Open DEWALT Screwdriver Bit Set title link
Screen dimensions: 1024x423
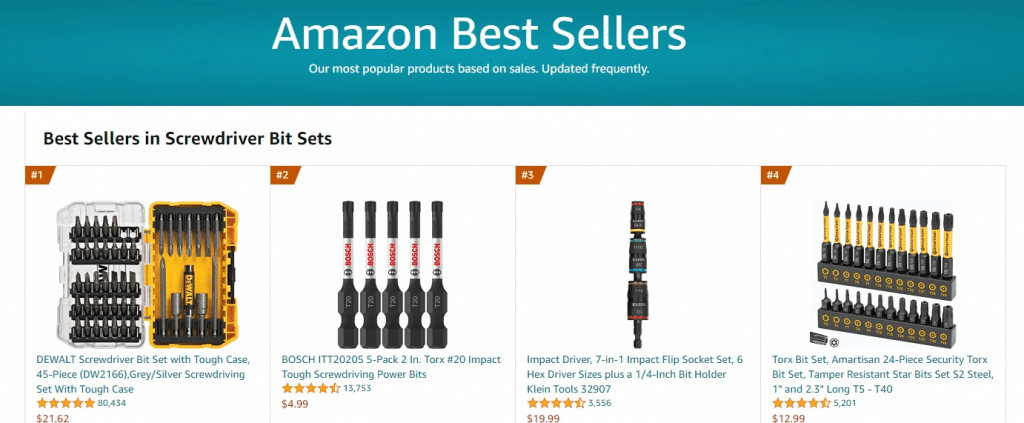[x=143, y=374]
